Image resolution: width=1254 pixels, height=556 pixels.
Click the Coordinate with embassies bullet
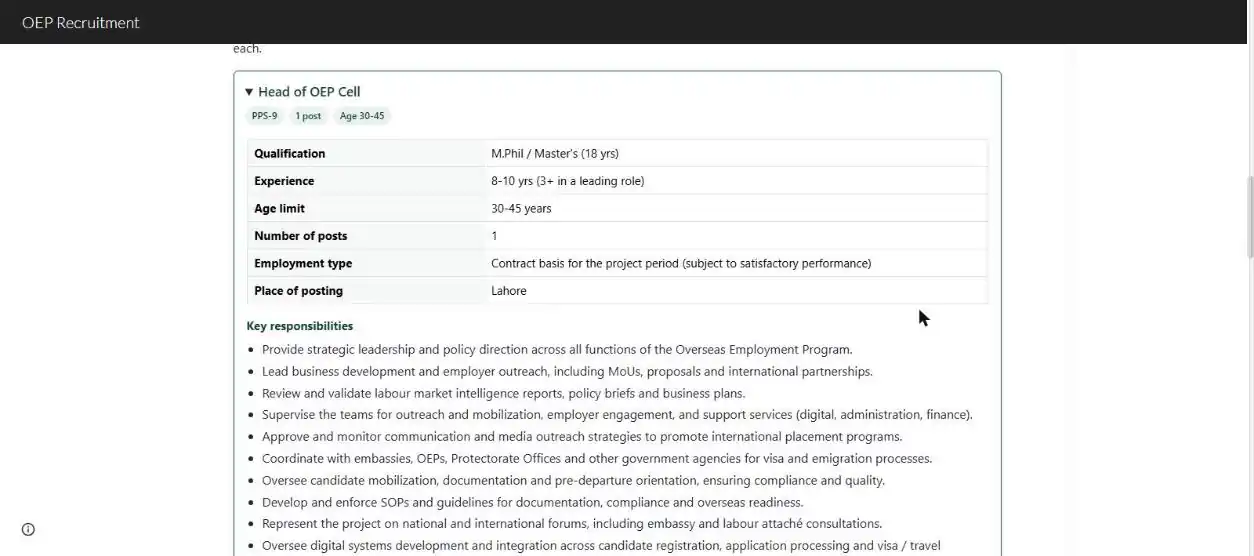(597, 459)
